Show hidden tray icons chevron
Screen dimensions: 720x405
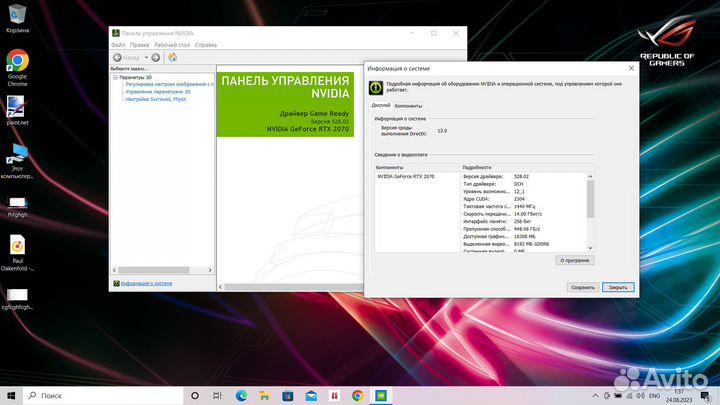[595, 395]
